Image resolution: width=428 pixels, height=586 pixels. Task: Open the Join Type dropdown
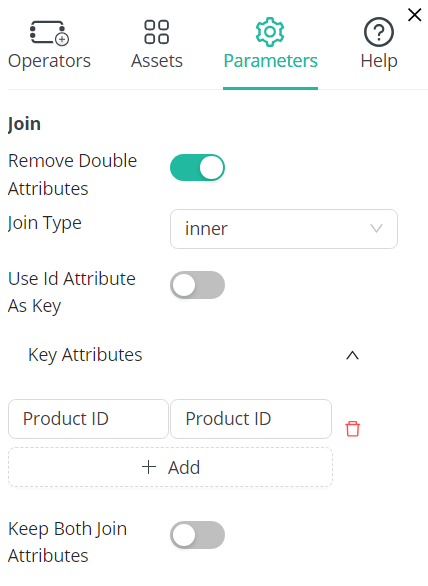point(284,229)
